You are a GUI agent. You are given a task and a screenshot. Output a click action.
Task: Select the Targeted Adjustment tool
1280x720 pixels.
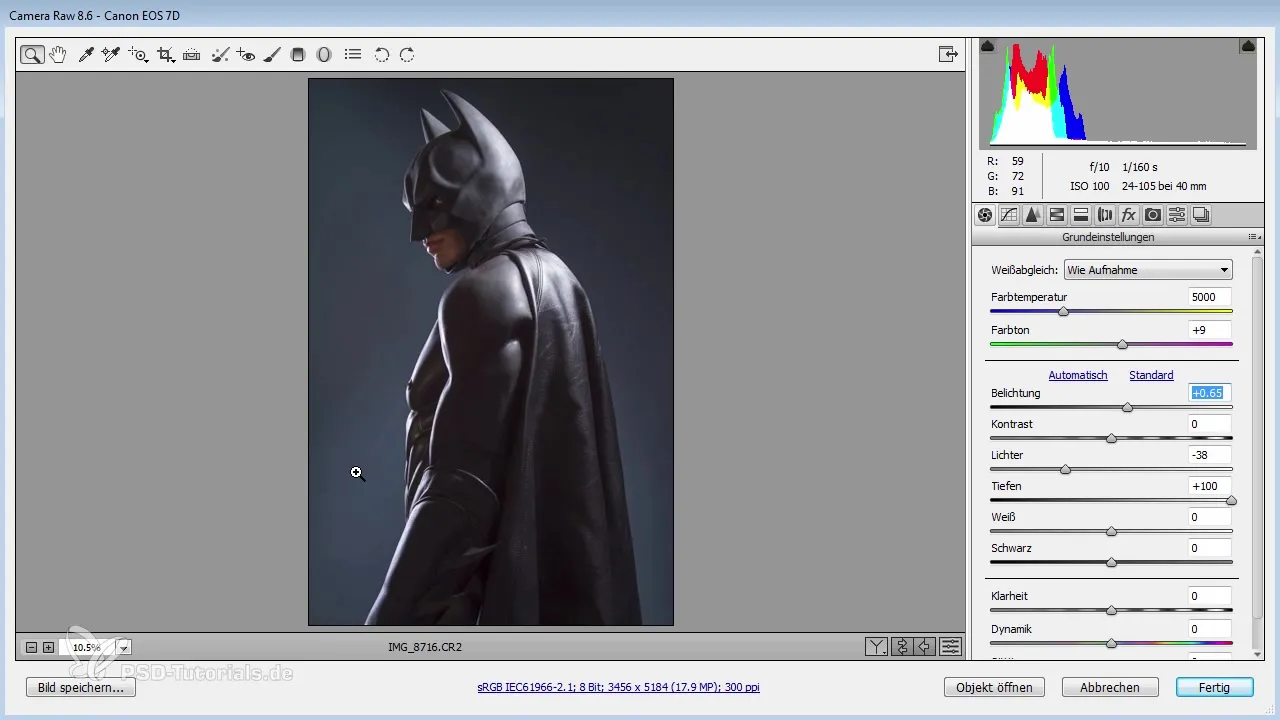pyautogui.click(x=138, y=55)
